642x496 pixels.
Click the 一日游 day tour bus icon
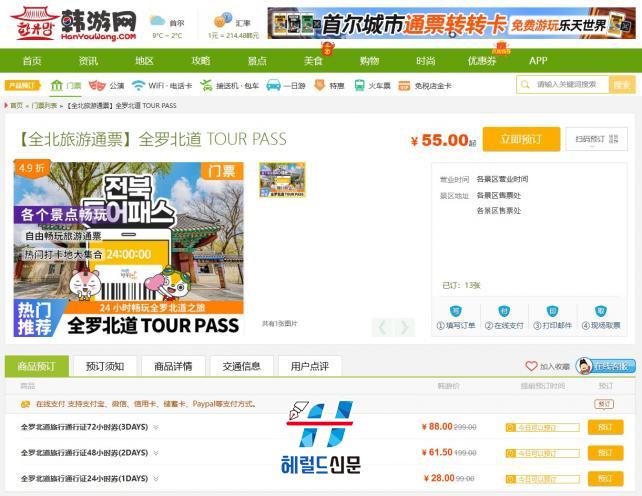pyautogui.click(x=273, y=86)
